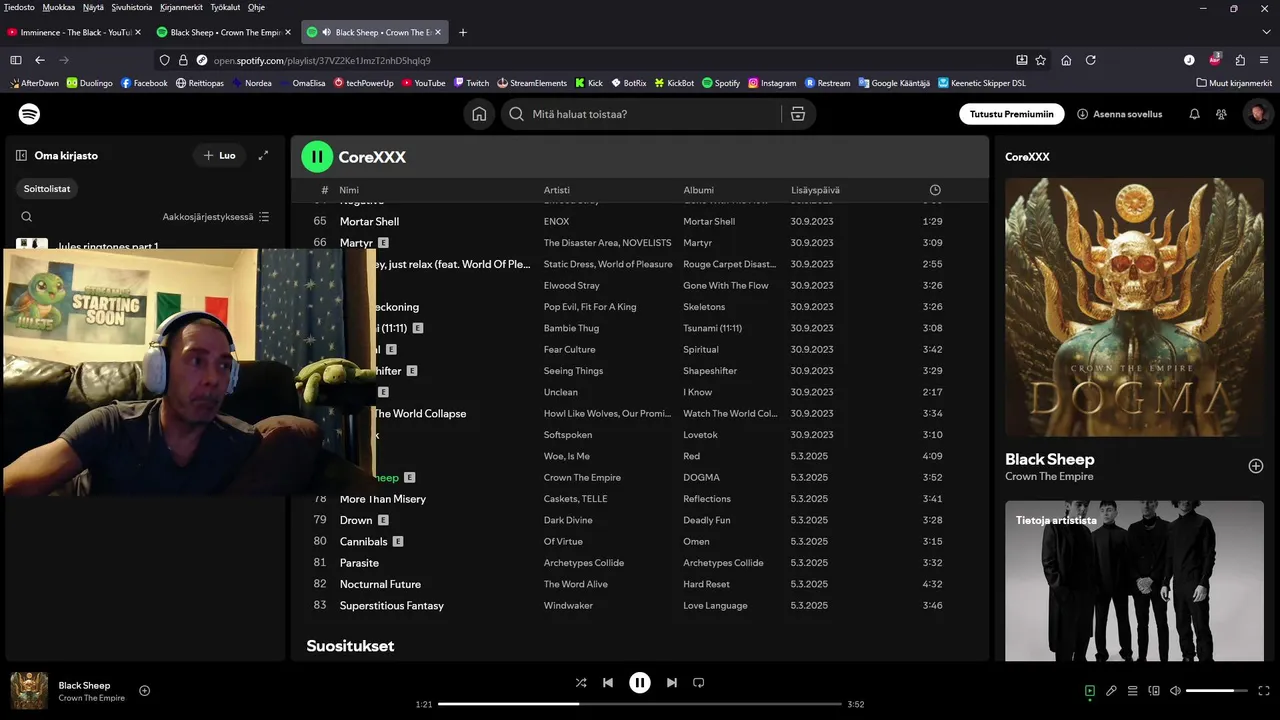Install the site as app from address bar

[x=1021, y=60]
